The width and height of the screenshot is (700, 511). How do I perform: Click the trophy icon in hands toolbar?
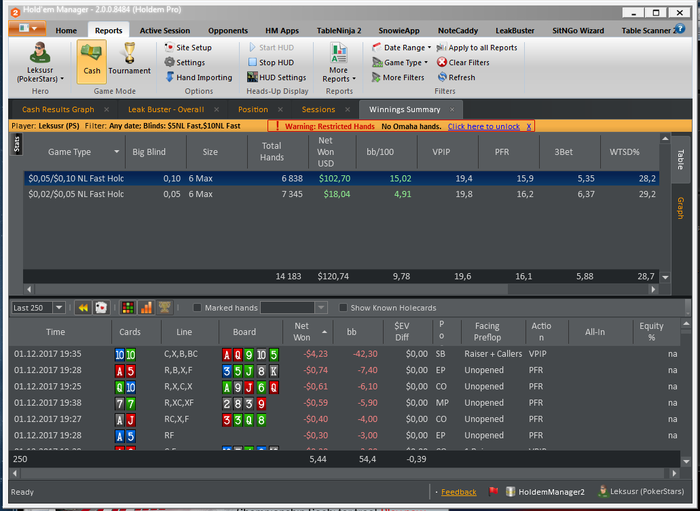point(165,307)
